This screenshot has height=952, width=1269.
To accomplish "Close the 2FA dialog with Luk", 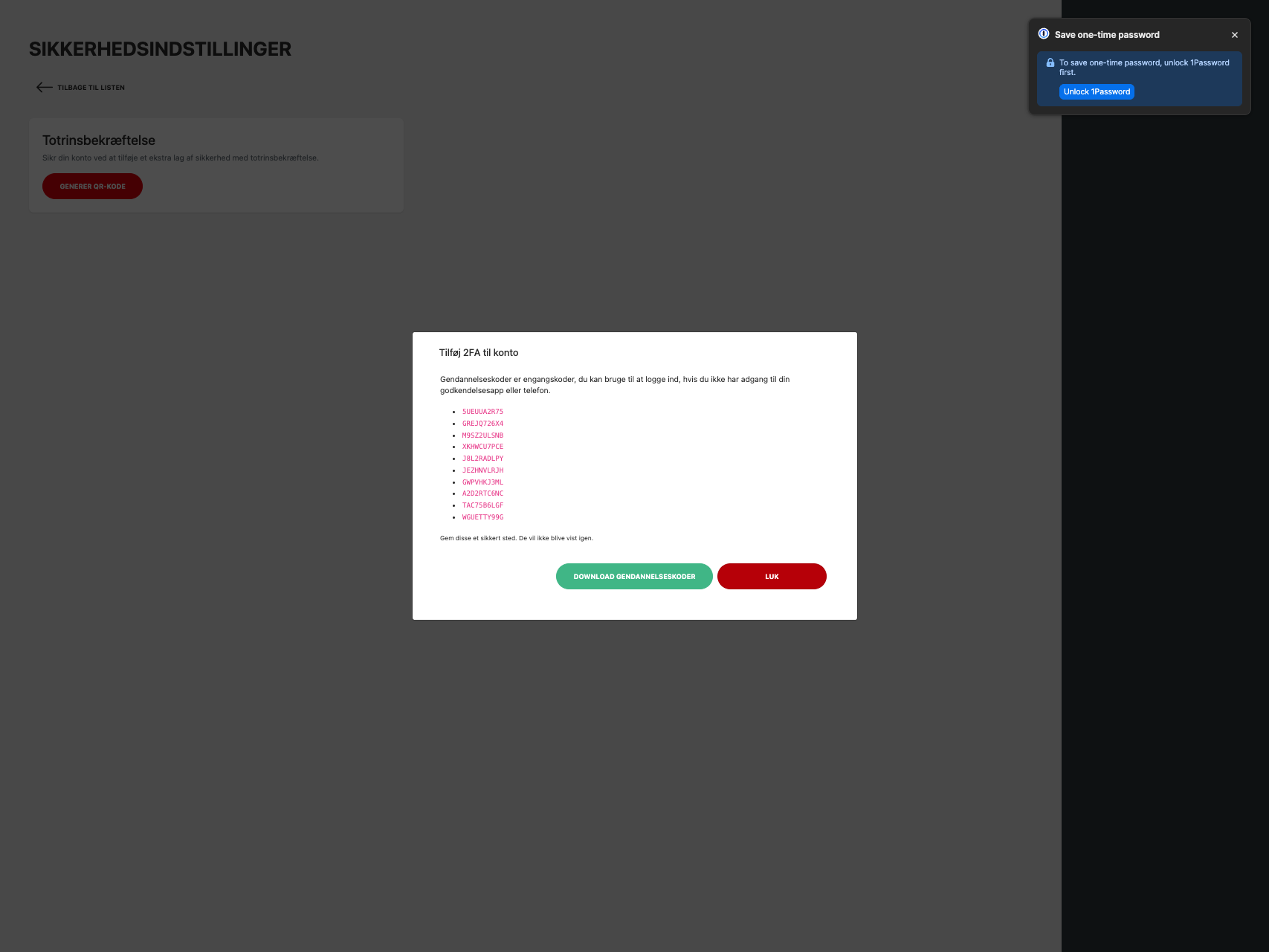I will tap(772, 577).
